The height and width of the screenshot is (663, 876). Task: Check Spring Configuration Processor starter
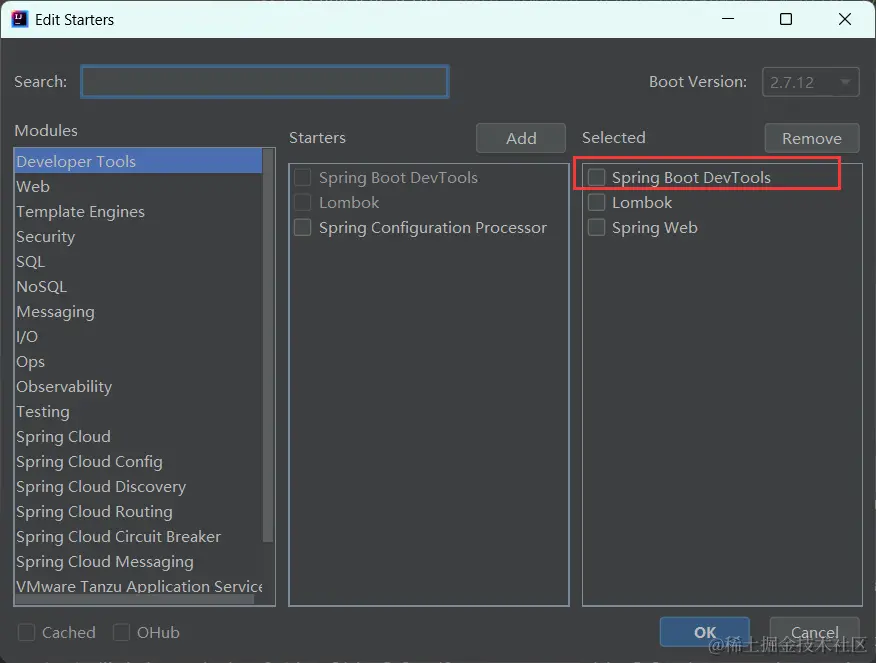[303, 228]
